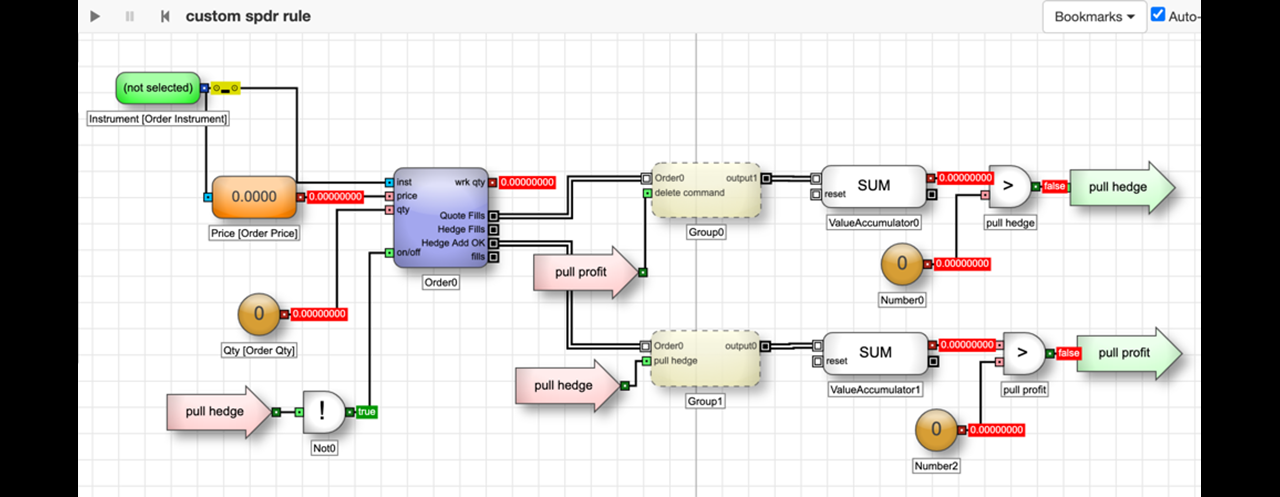Click the Not0 logic gate

[x=323, y=411]
